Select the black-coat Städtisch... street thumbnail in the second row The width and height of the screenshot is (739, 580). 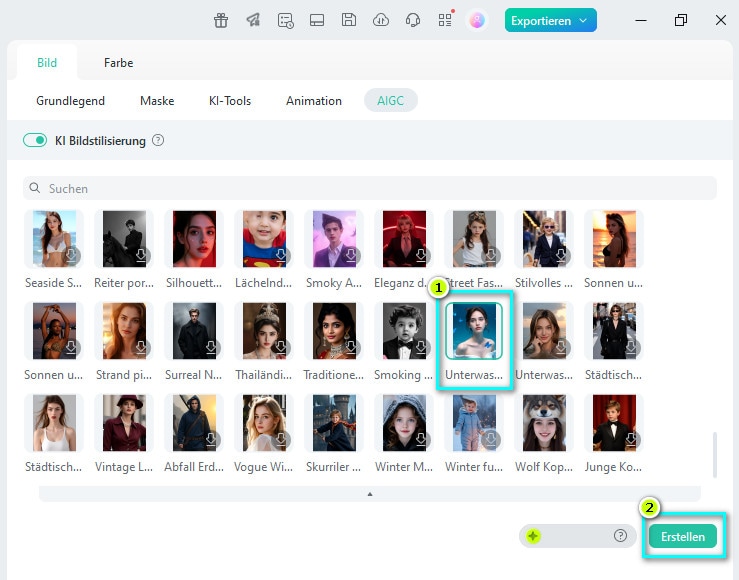[x=614, y=331]
